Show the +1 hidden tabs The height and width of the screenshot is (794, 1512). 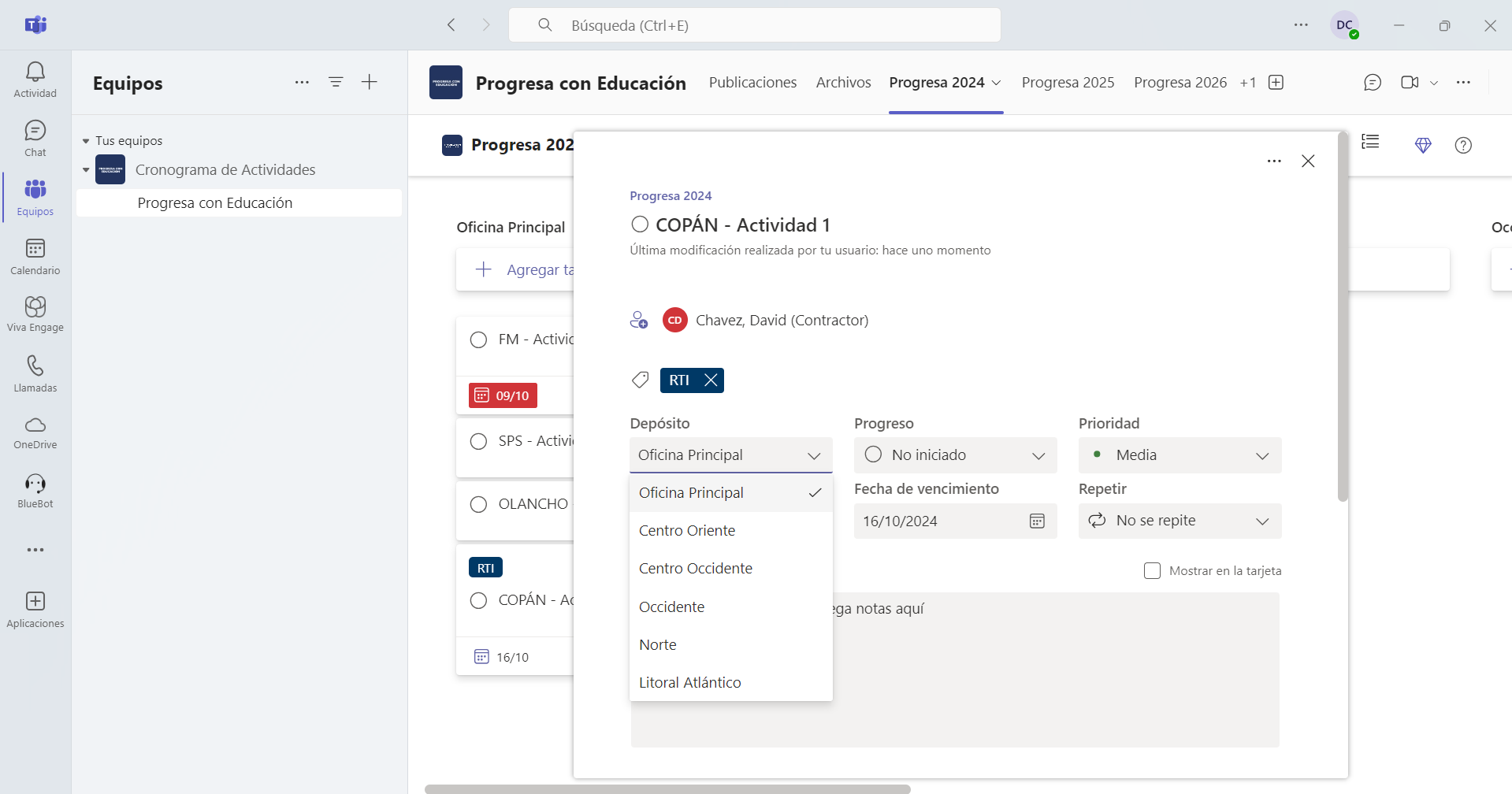click(x=1248, y=83)
